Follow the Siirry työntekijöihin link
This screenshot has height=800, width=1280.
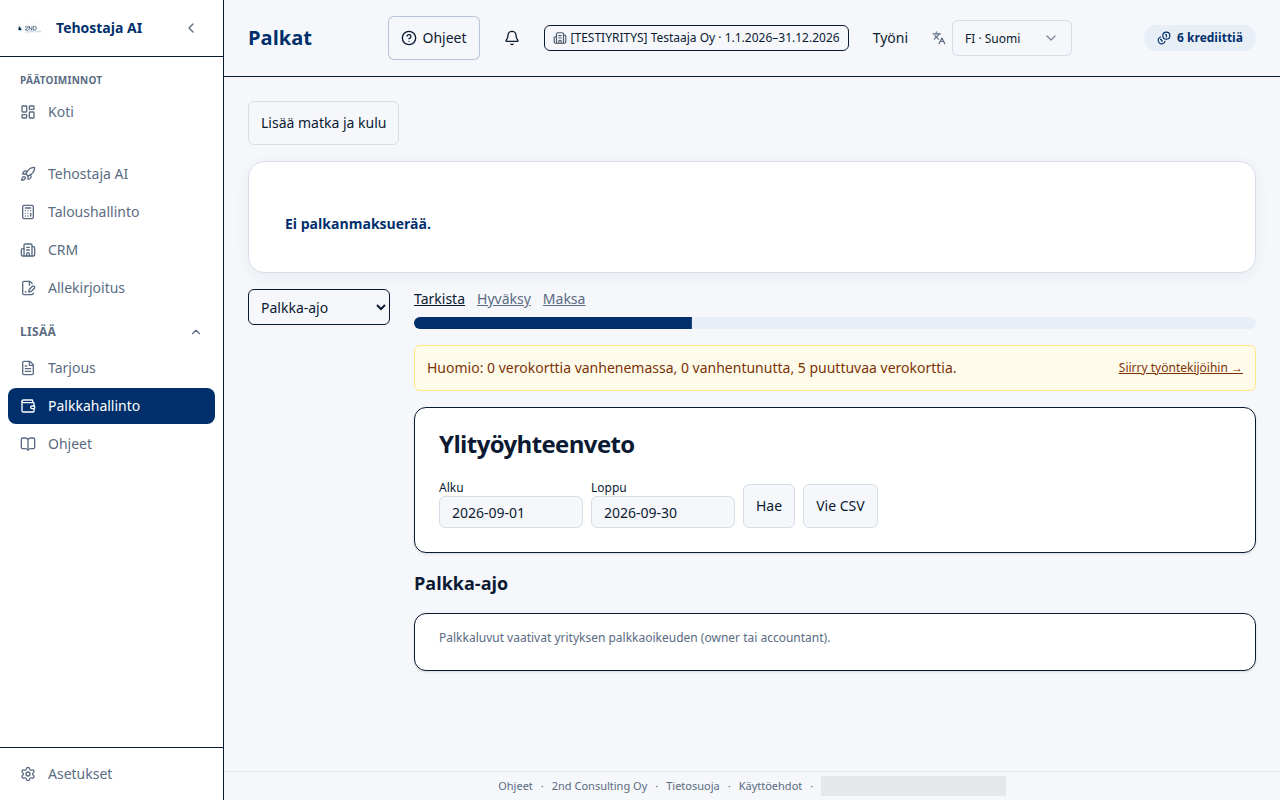(x=1180, y=368)
